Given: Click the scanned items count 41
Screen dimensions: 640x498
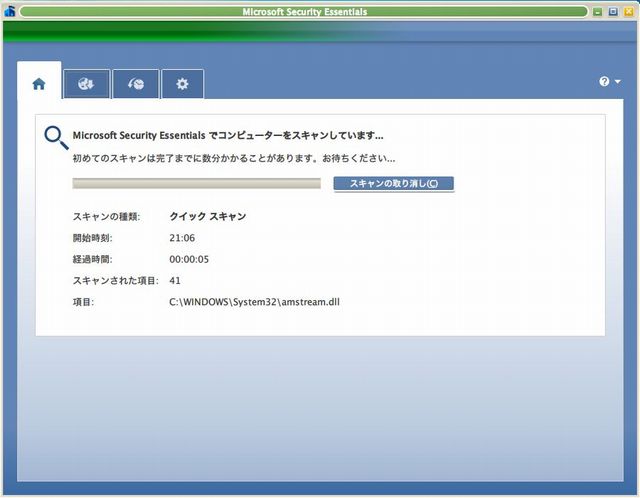Looking at the screenshot, I should tap(175, 280).
